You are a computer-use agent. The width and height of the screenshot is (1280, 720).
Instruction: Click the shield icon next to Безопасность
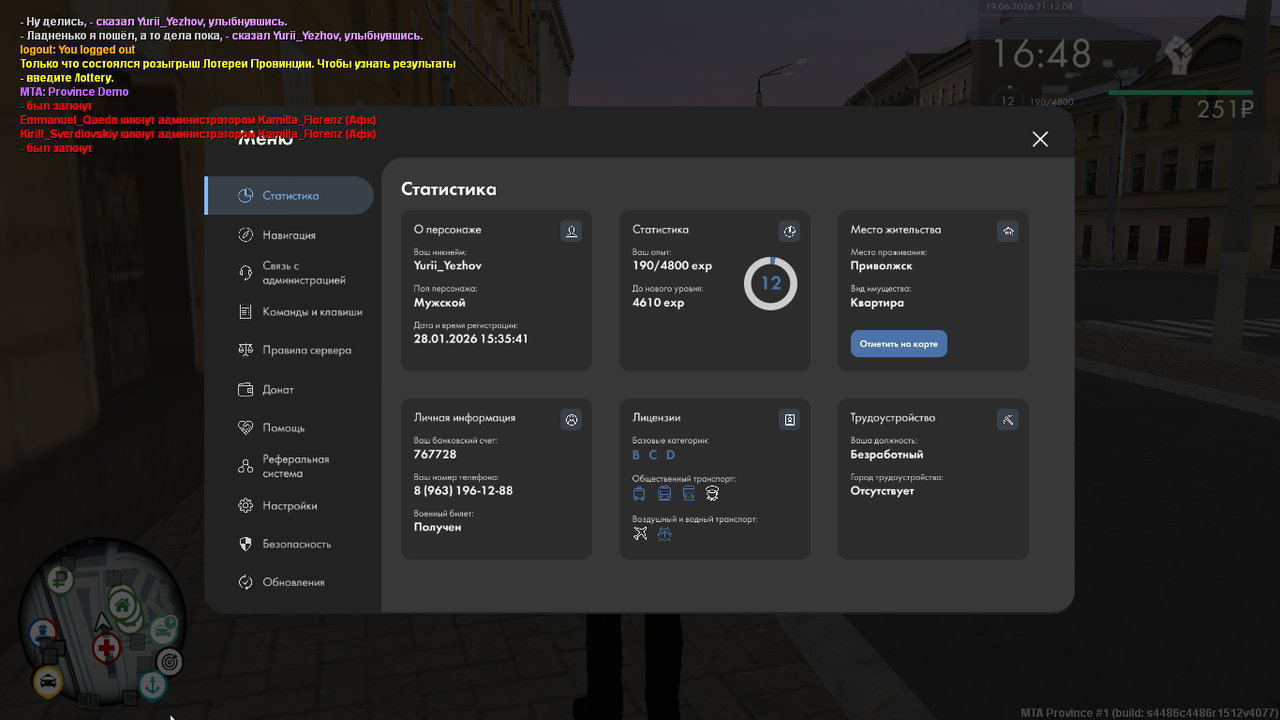click(x=246, y=544)
